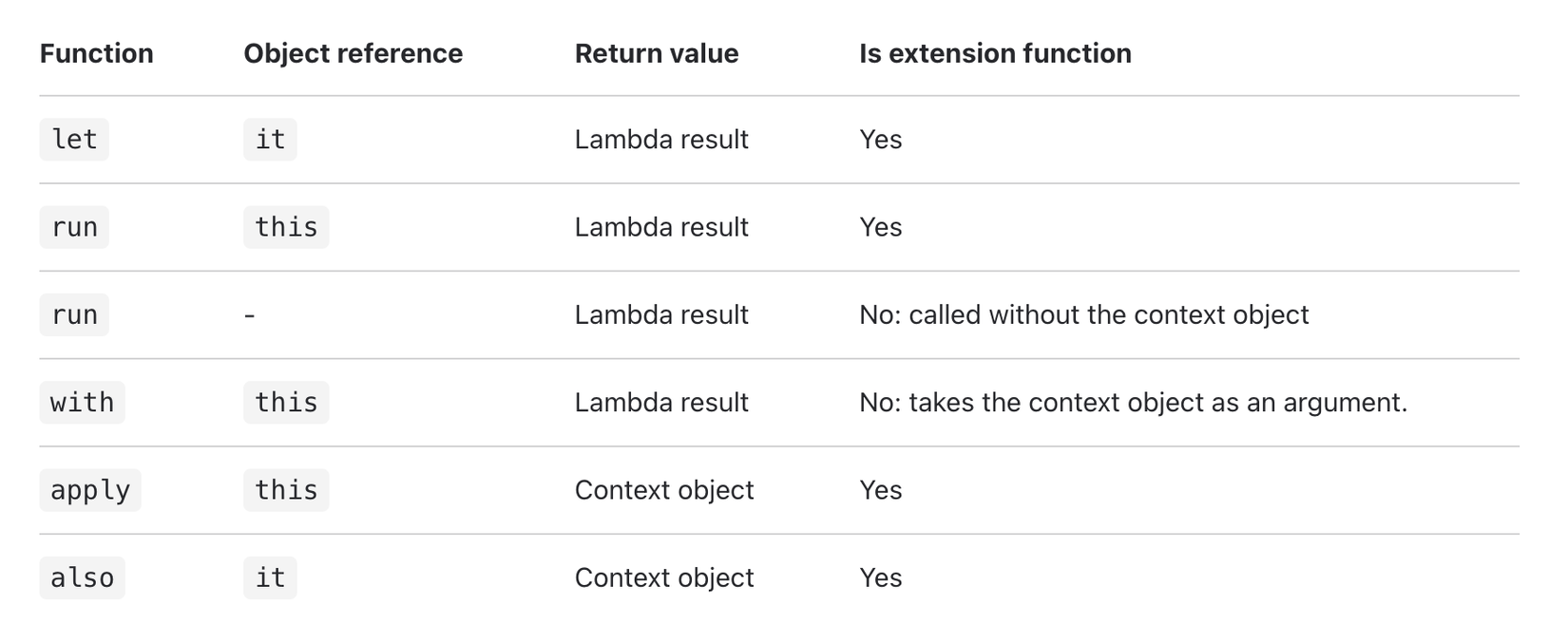Click the "this" reference in the apply row
1568x644 pixels.
(286, 490)
